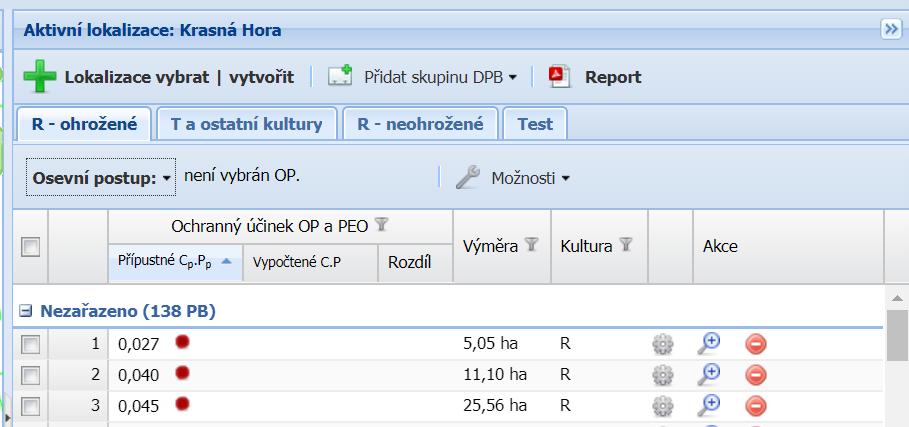Click the Vypočtené C.P column header

tap(310, 262)
